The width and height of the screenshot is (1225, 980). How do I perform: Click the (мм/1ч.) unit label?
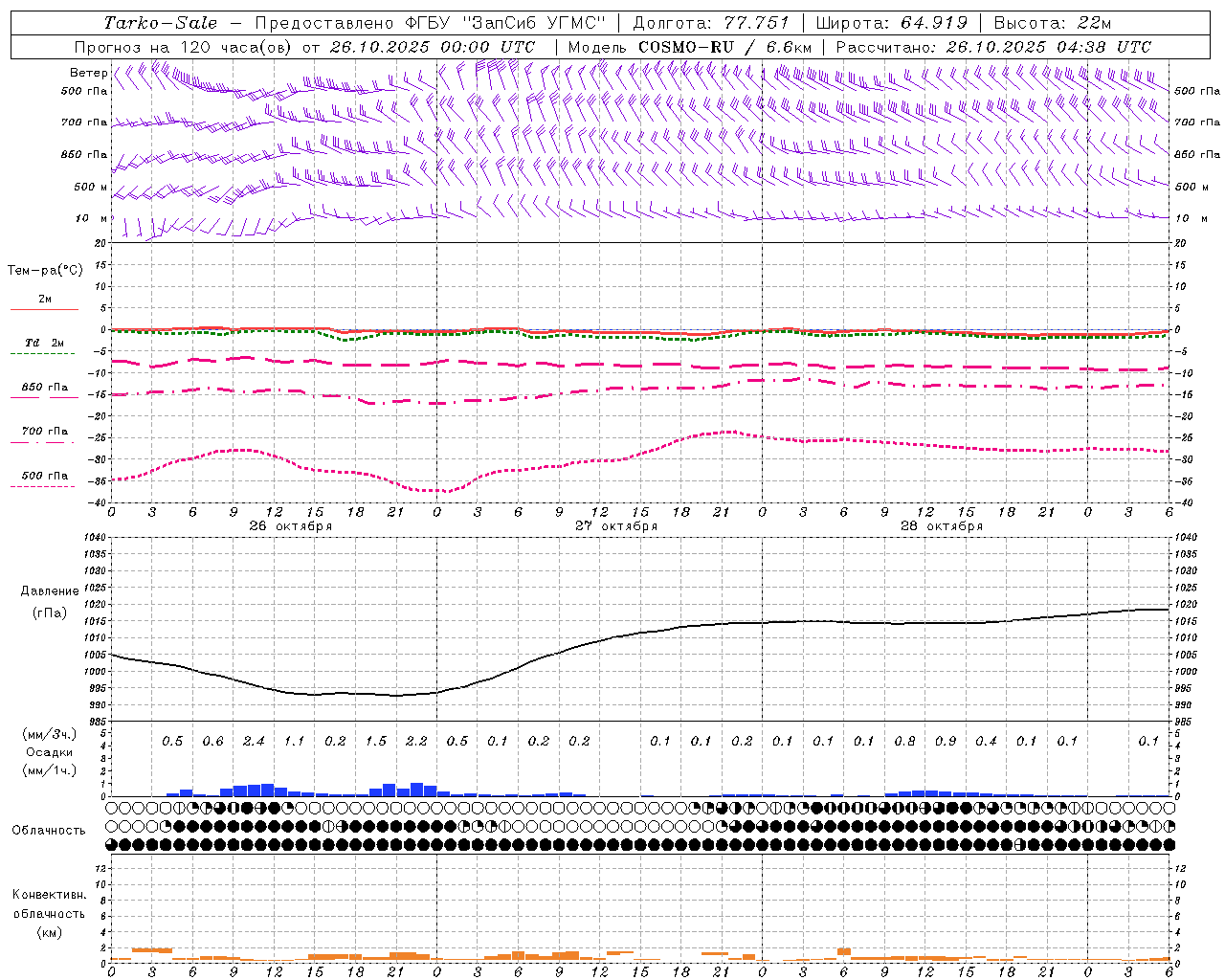click(x=49, y=771)
